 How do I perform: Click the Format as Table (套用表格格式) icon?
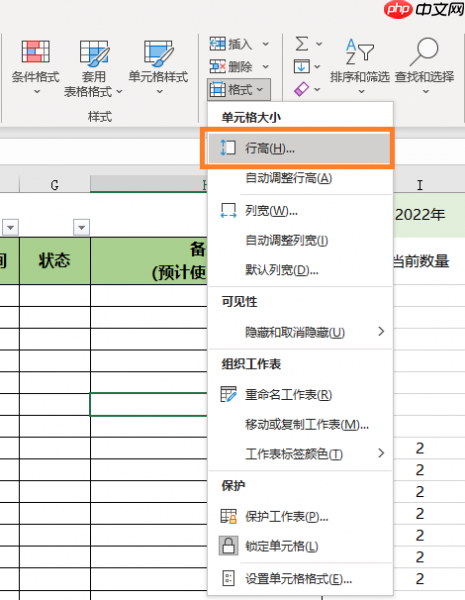tap(94, 52)
